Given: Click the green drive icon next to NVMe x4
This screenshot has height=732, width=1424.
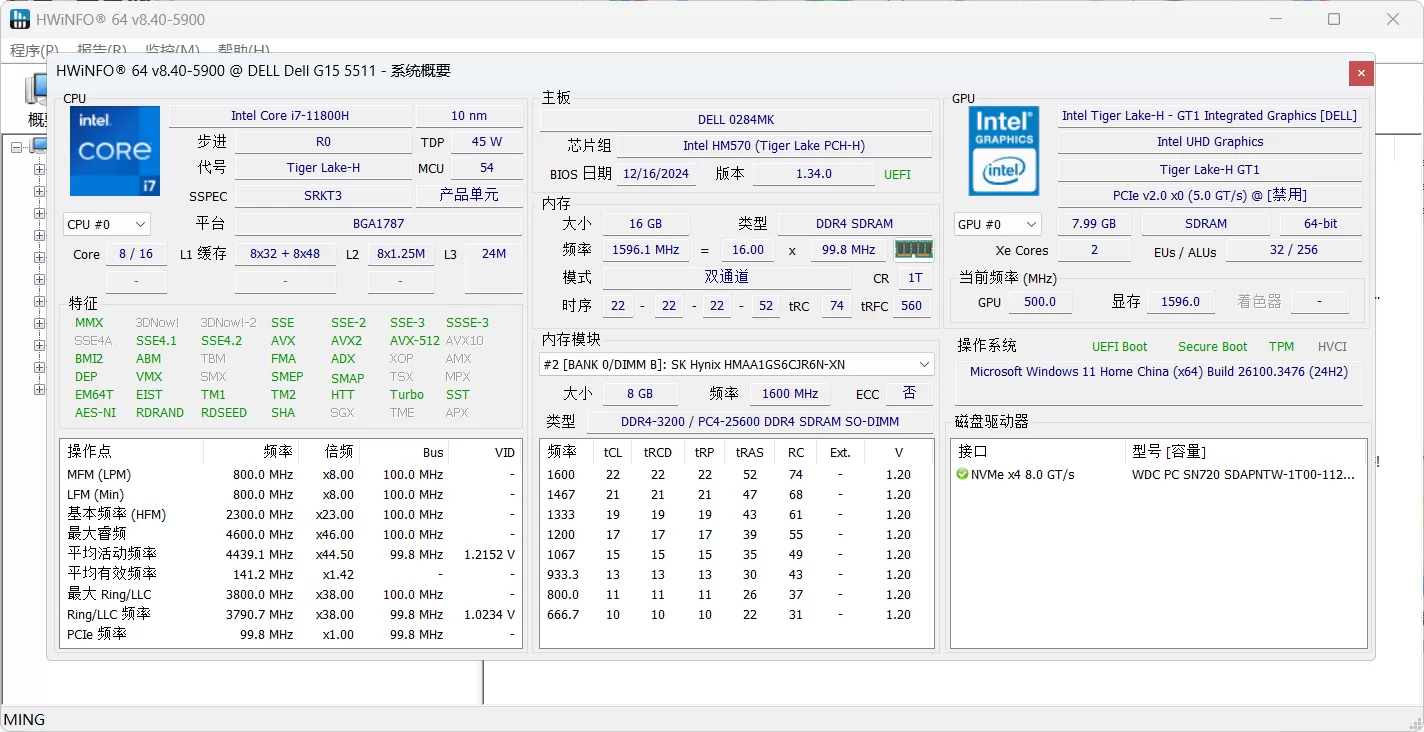Looking at the screenshot, I should pos(961,474).
